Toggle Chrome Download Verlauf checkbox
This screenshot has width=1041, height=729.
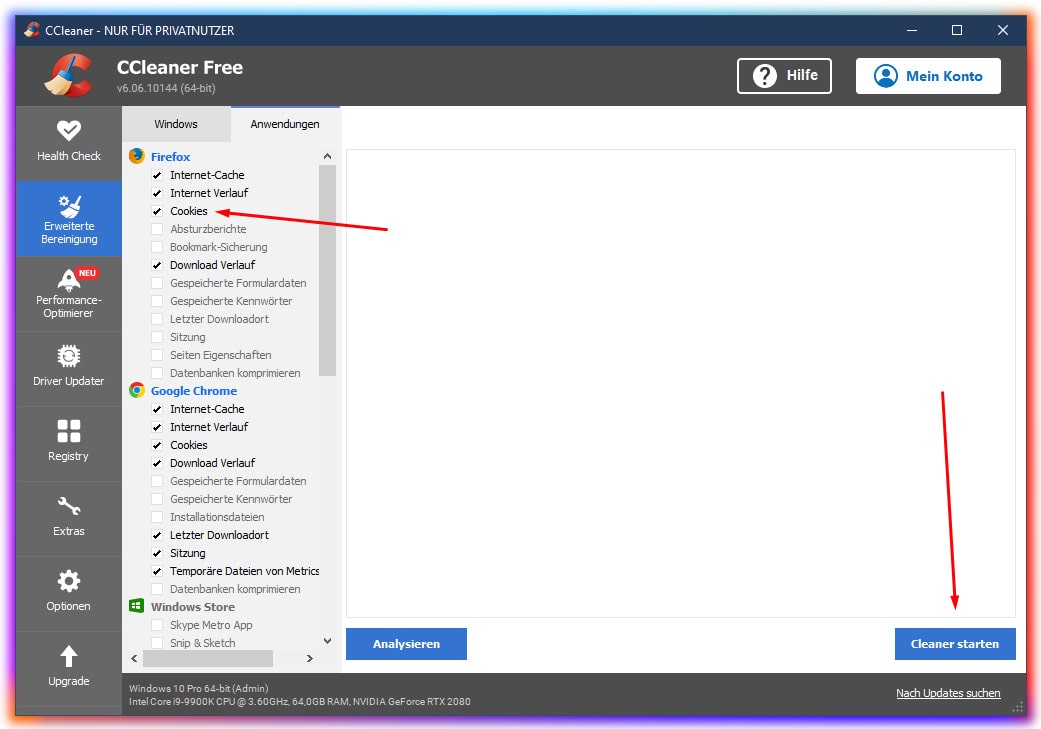[x=157, y=463]
